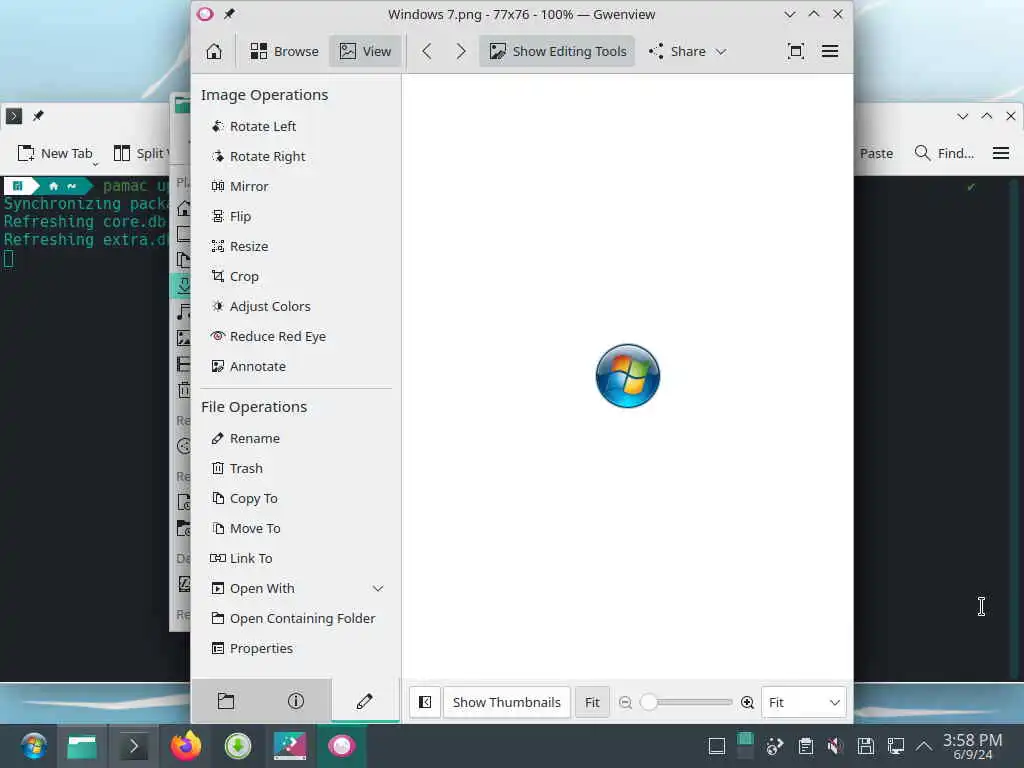1024x768 pixels.
Task: Flip the image
Action: (231, 216)
